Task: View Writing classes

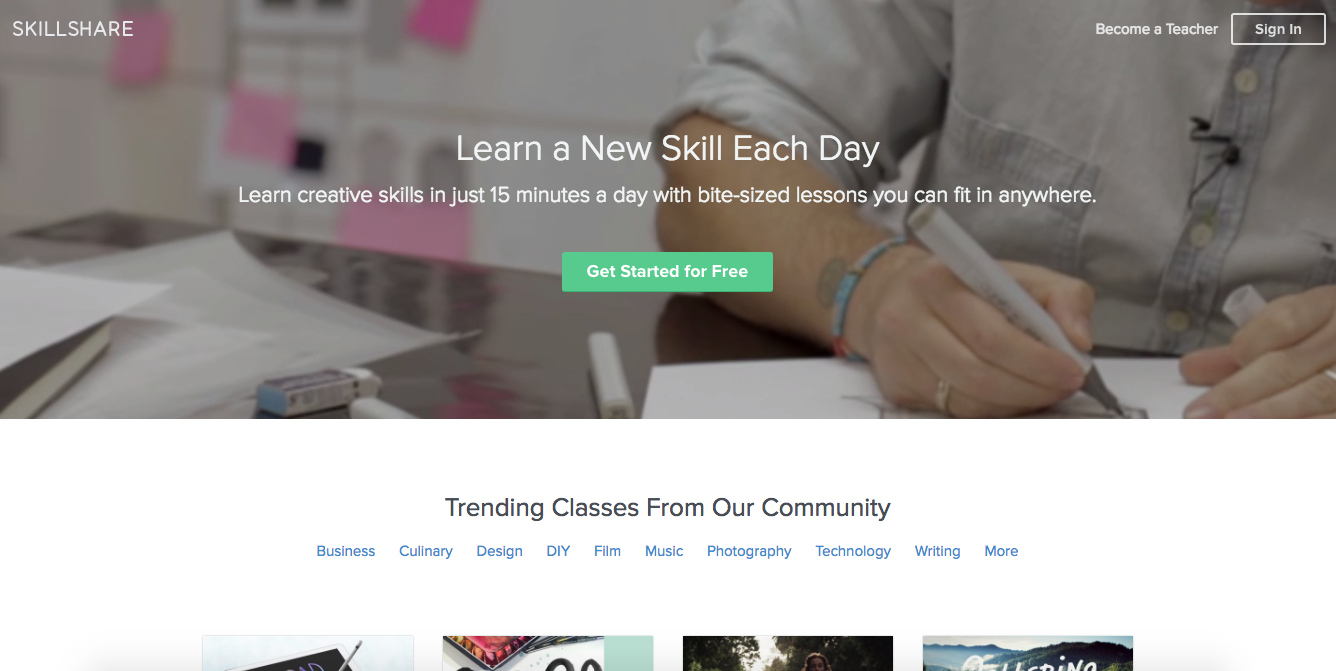Action: 937,551
